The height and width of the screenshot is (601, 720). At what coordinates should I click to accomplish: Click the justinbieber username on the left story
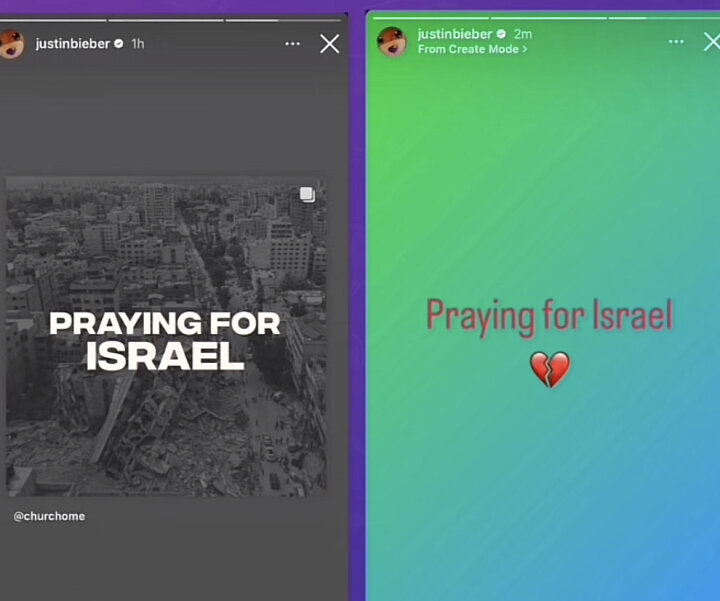pos(73,44)
